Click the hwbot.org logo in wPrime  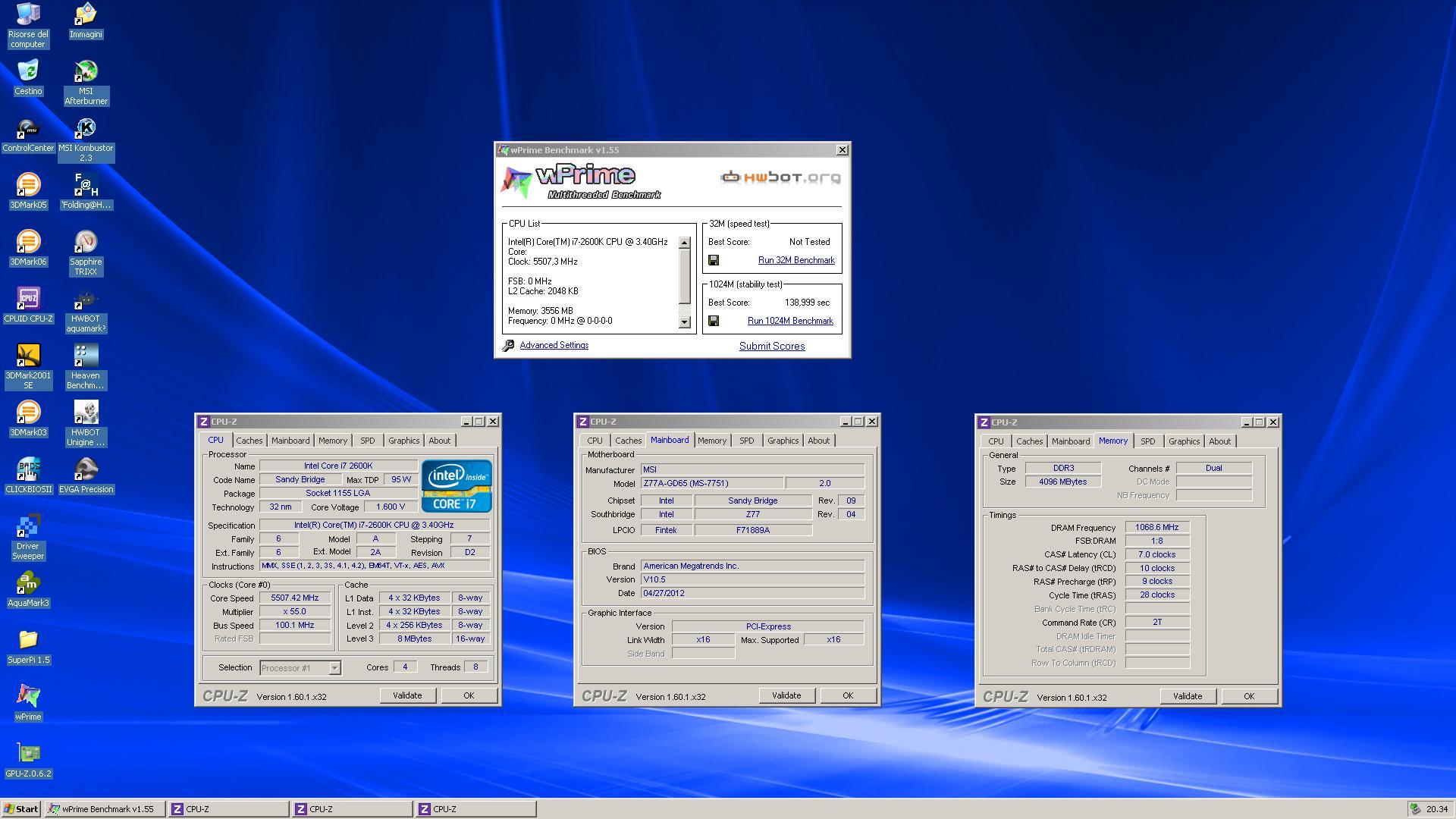[780, 177]
